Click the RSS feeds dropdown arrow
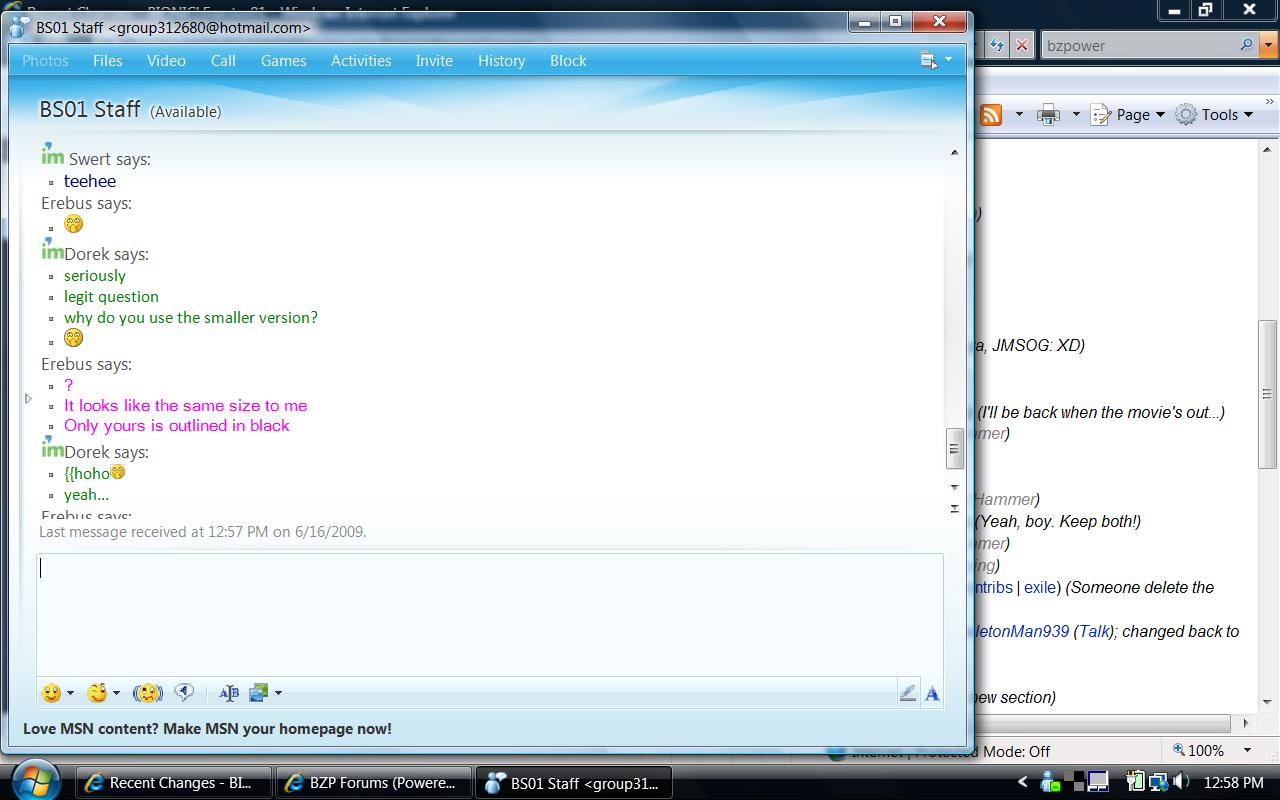The height and width of the screenshot is (800, 1280). click(1018, 115)
